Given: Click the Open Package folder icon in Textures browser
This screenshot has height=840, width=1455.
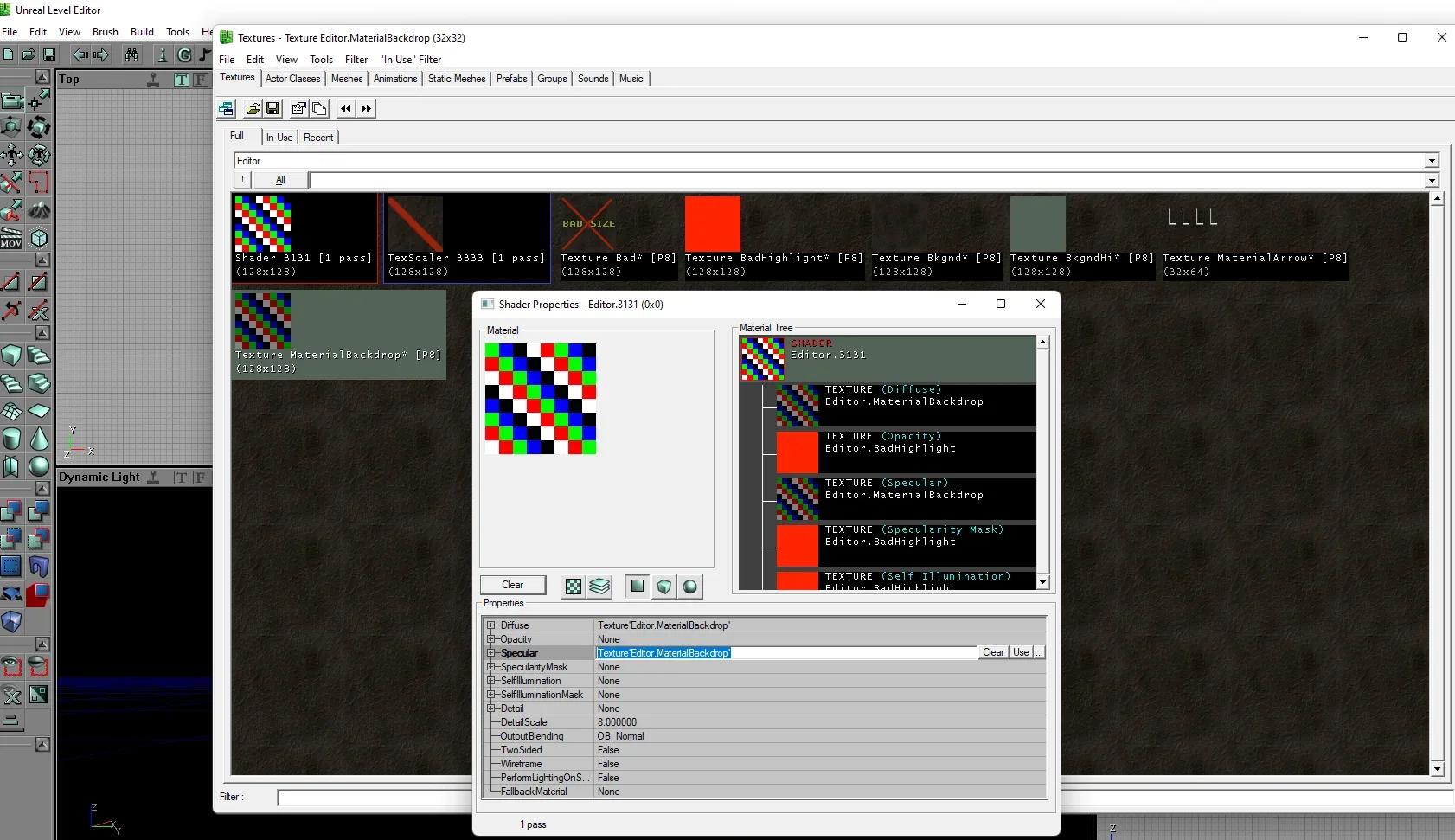Looking at the screenshot, I should pos(253,108).
